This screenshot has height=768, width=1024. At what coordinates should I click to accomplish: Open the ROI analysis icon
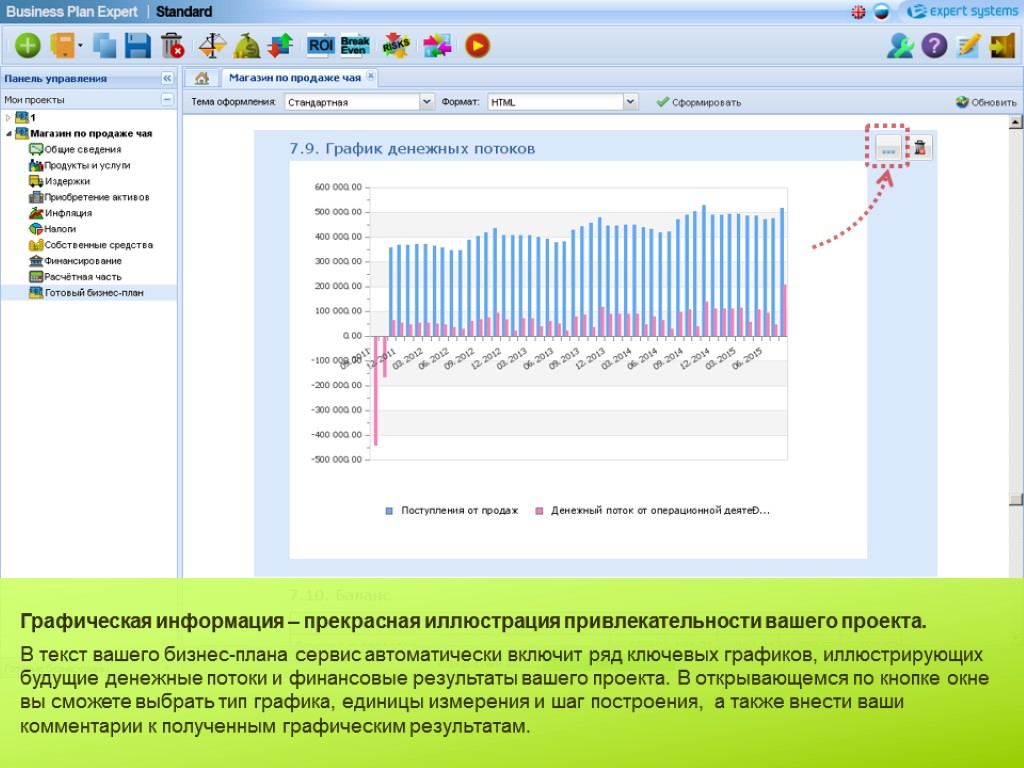320,45
